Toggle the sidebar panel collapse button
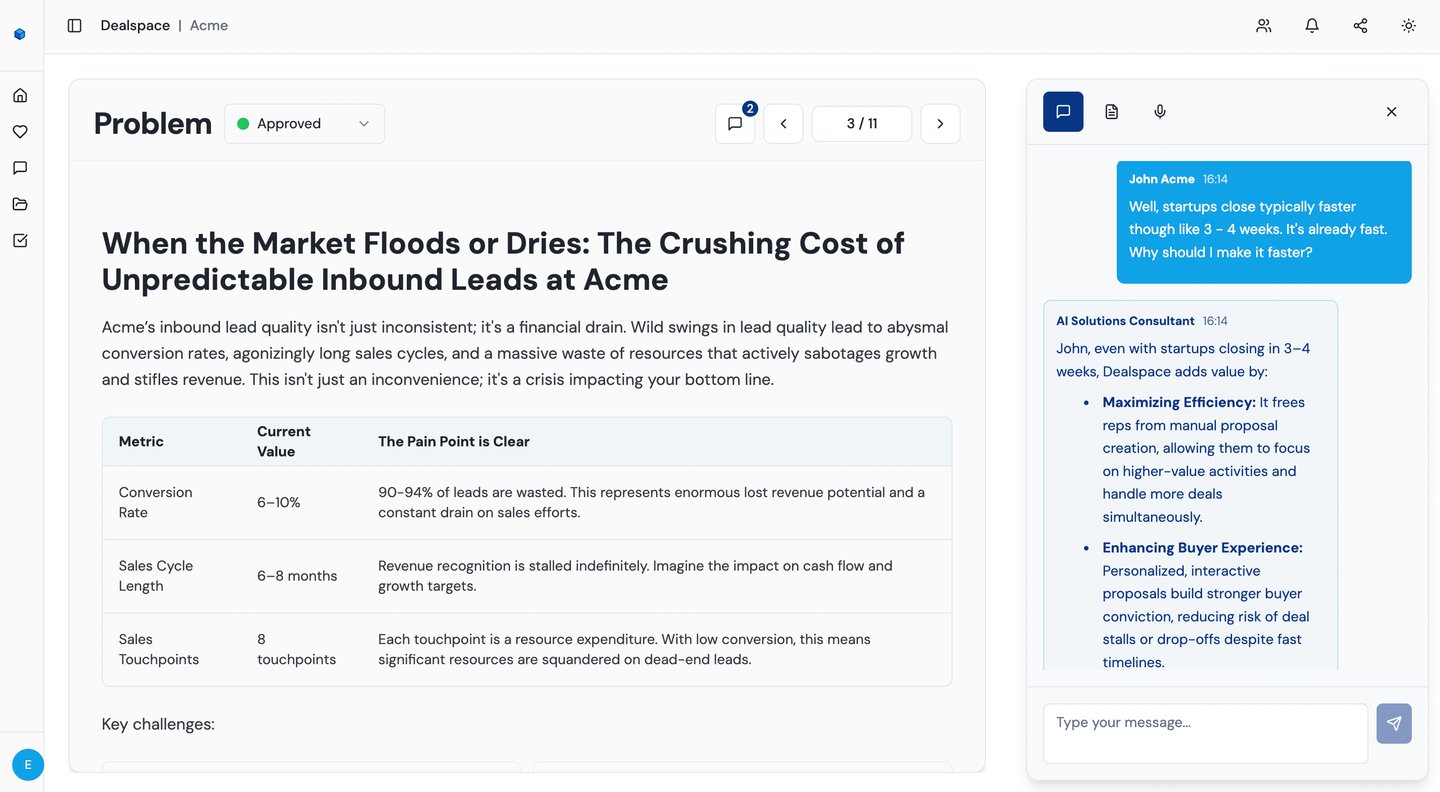The height and width of the screenshot is (792, 1440). (74, 26)
